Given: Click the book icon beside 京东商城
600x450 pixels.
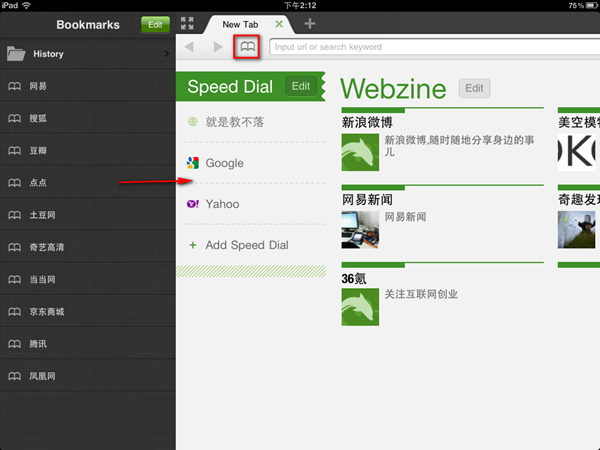Looking at the screenshot, I should click(x=15, y=311).
